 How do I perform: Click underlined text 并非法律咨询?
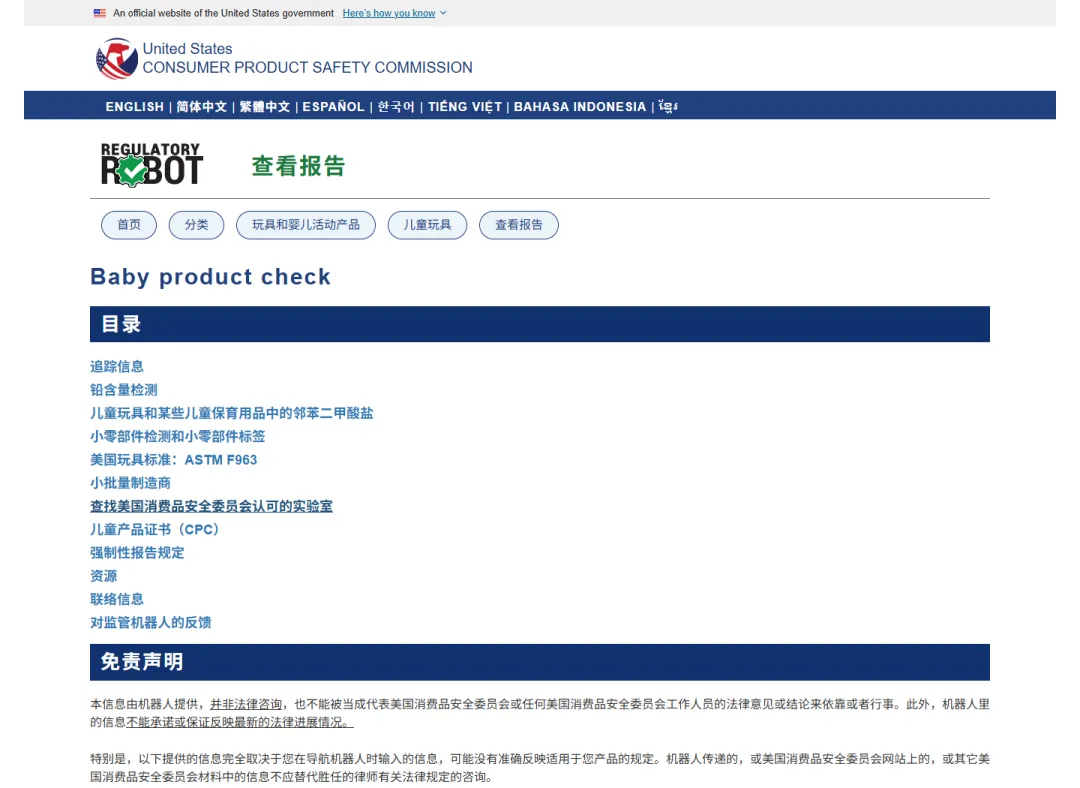246,704
